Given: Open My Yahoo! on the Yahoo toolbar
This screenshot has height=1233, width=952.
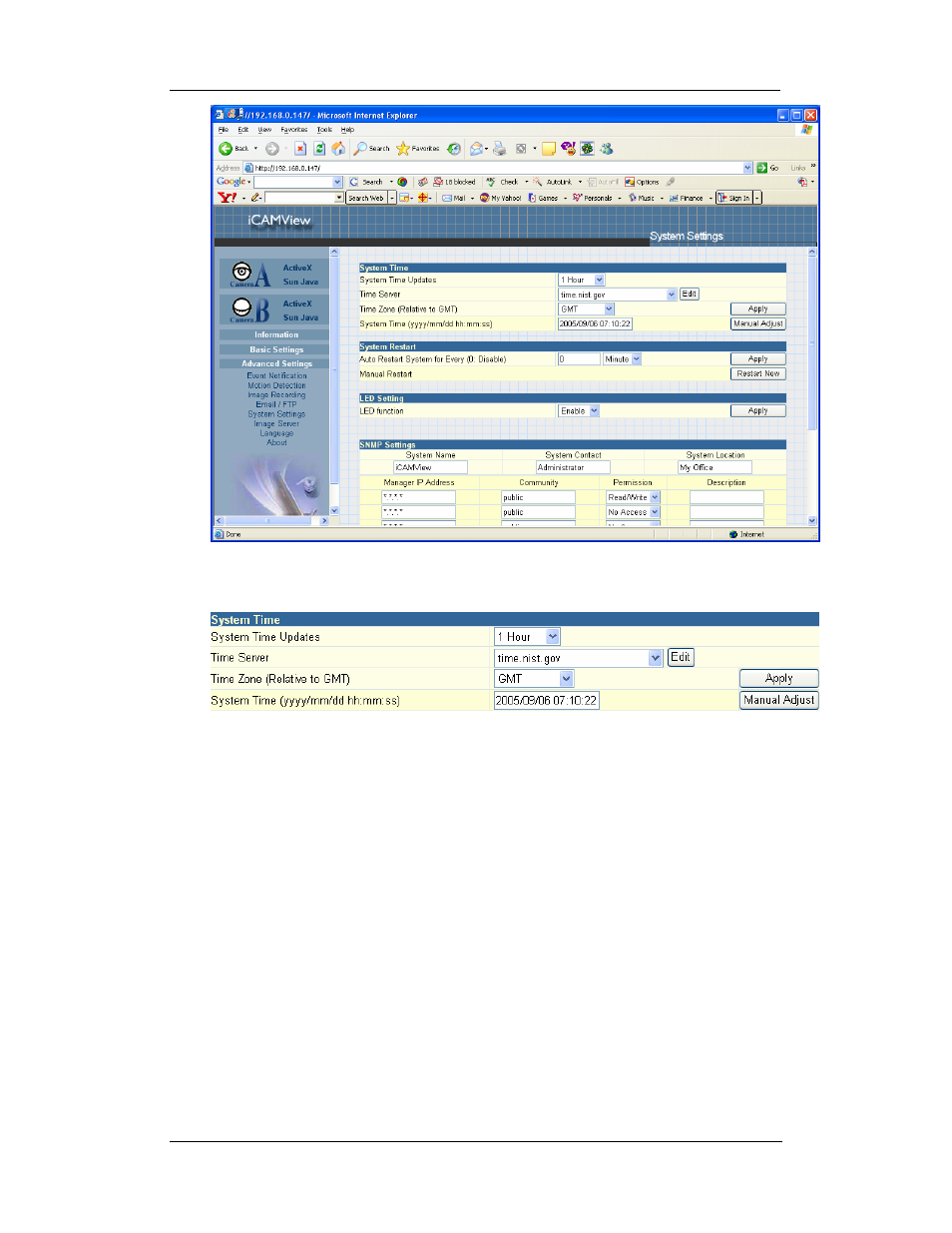Looking at the screenshot, I should pos(501,198).
